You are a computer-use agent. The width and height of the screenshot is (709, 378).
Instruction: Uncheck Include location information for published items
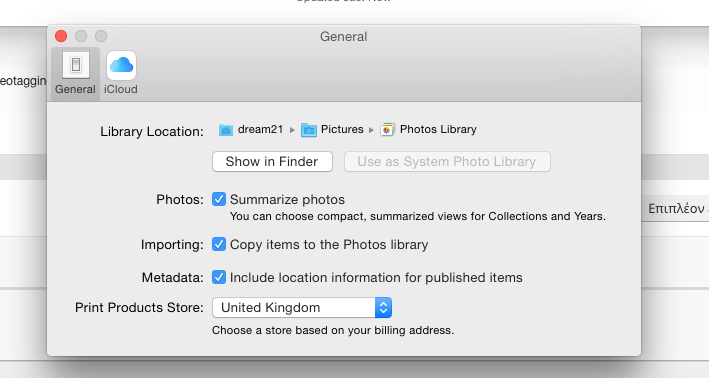click(x=219, y=277)
